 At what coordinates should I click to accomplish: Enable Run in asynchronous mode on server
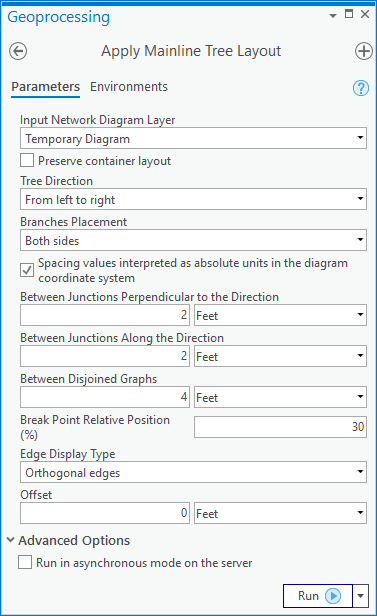[25, 562]
